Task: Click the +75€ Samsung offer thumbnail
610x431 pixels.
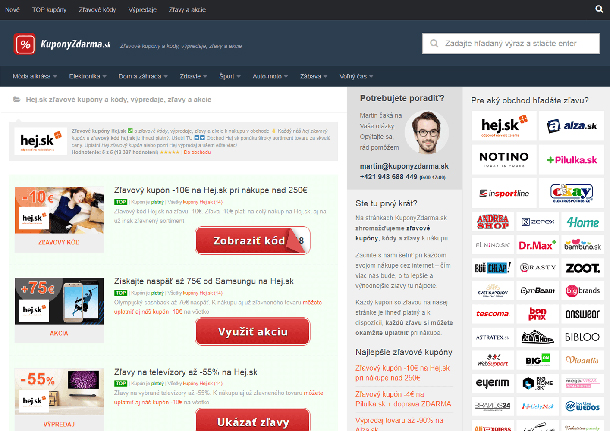Action: click(x=60, y=301)
